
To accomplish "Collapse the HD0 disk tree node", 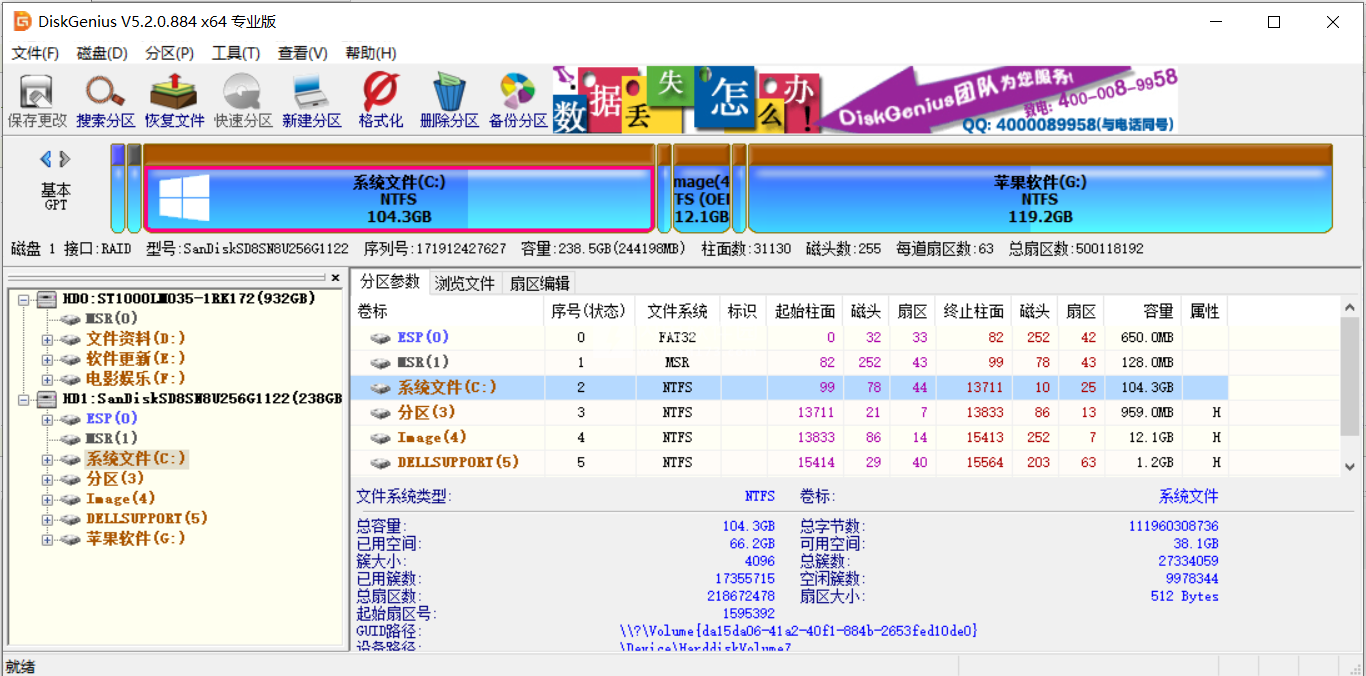I will click(23, 298).
